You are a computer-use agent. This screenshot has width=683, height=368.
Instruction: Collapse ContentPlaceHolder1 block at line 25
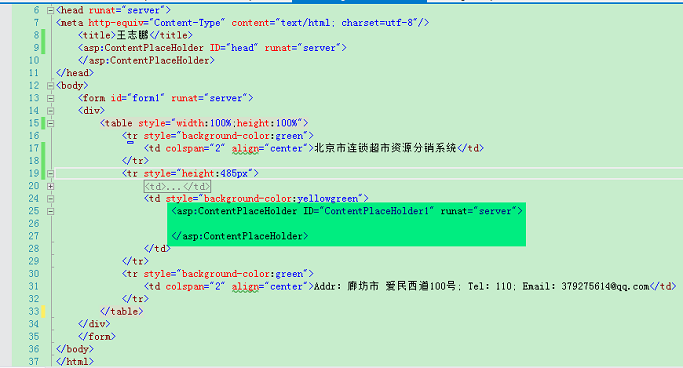pos(50,212)
